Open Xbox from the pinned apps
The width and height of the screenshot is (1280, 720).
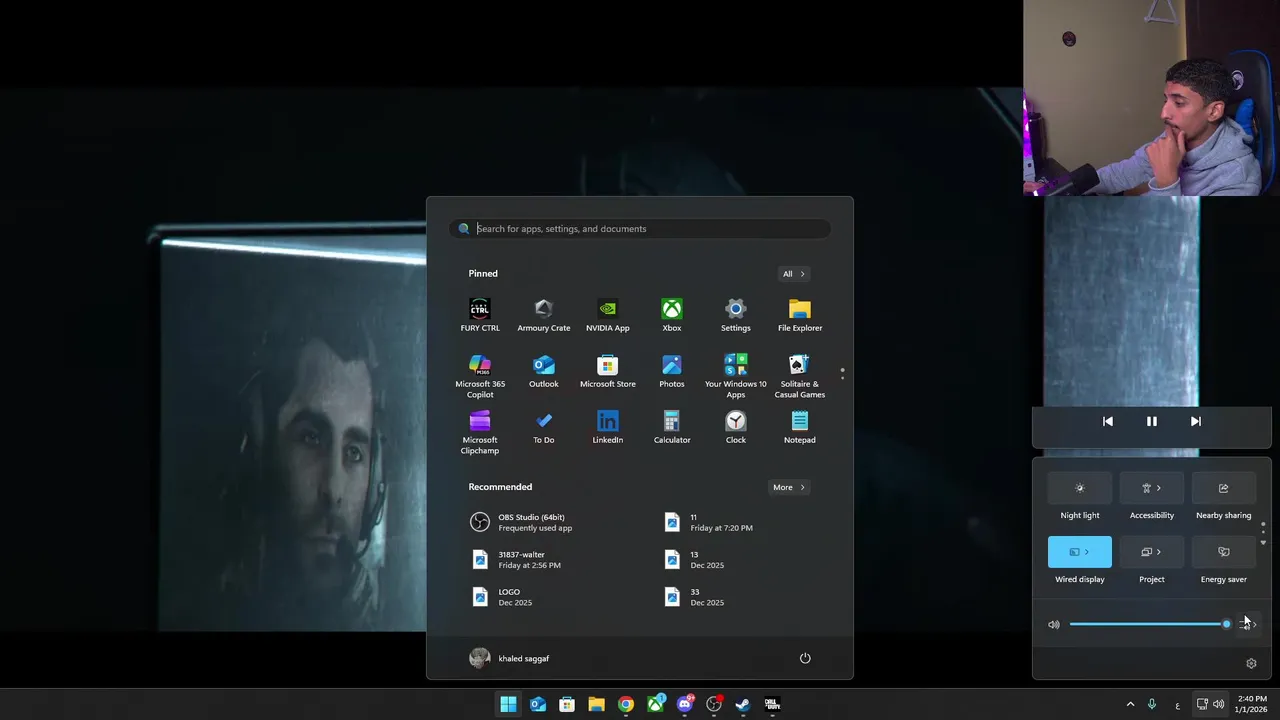click(x=672, y=315)
